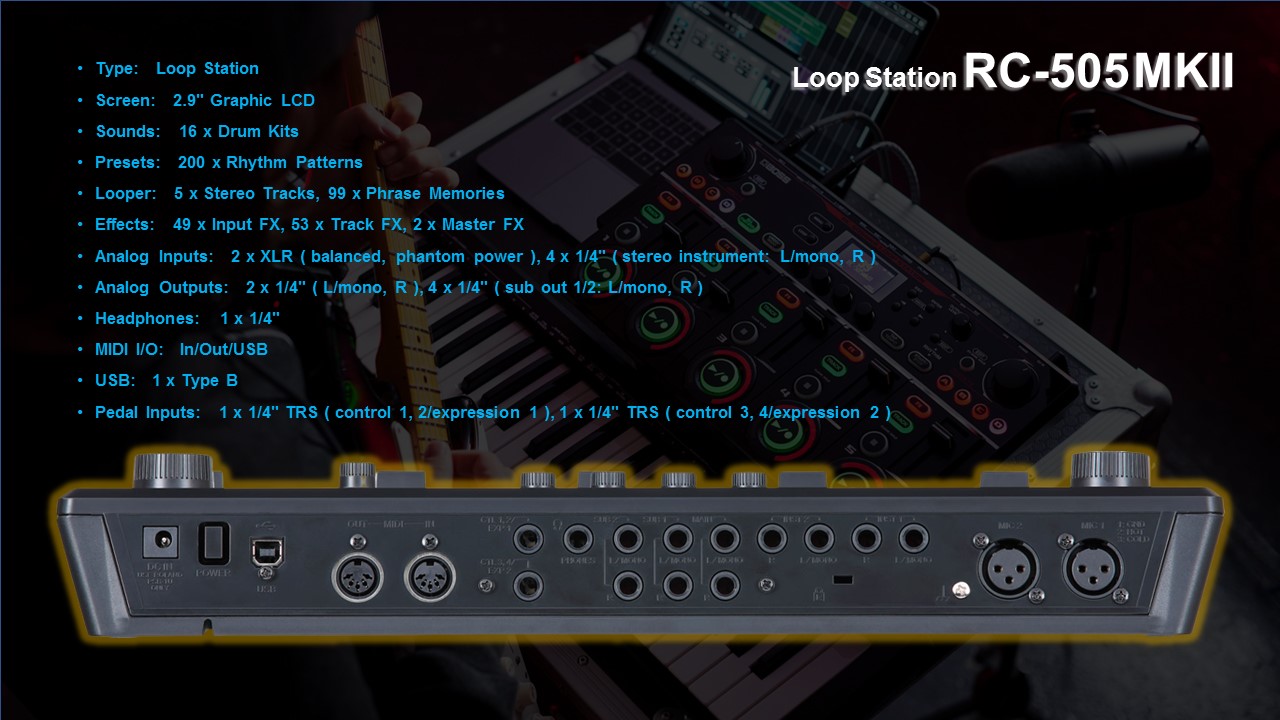Click the MIC 1 XLR input
1280x720 pixels.
(1093, 570)
